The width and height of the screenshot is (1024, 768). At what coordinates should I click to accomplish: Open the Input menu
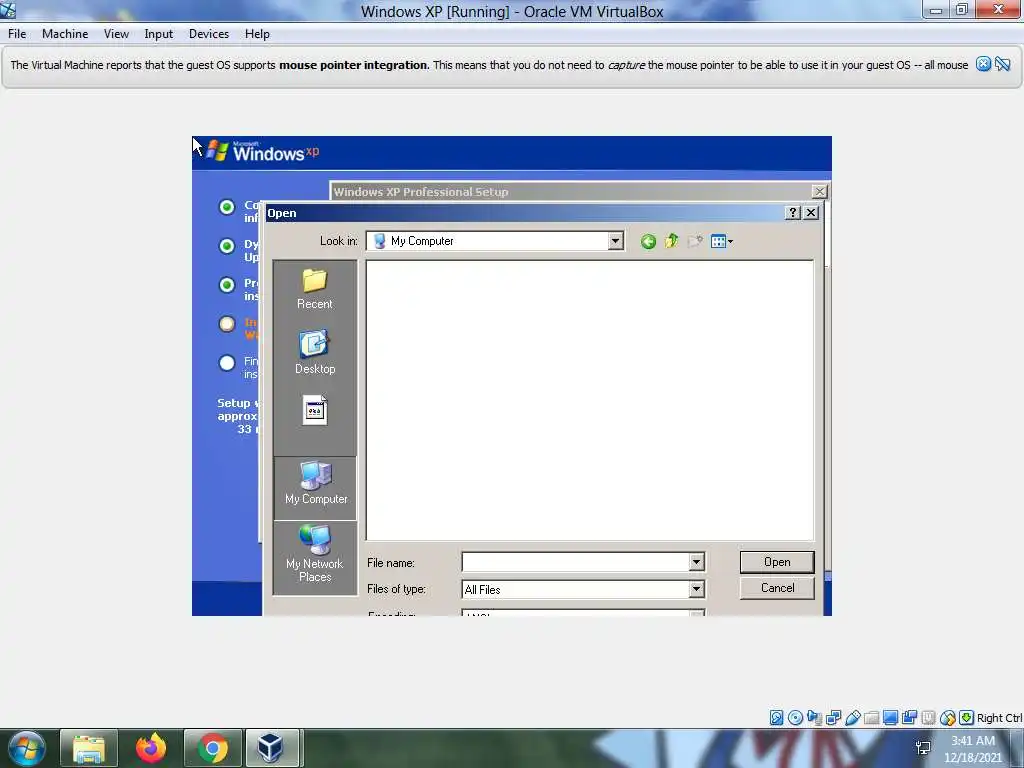[x=159, y=34]
